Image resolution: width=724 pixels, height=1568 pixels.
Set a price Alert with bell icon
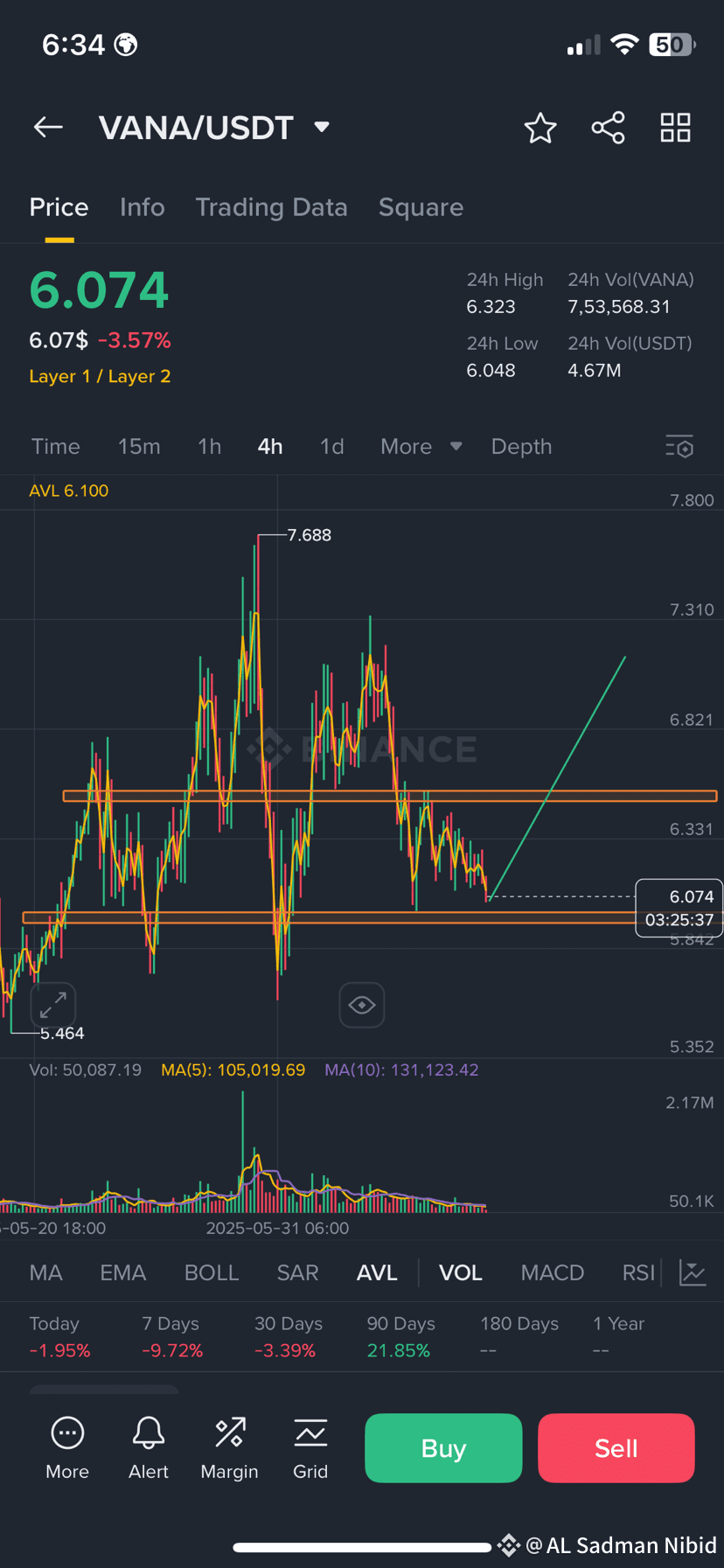coord(149,1448)
